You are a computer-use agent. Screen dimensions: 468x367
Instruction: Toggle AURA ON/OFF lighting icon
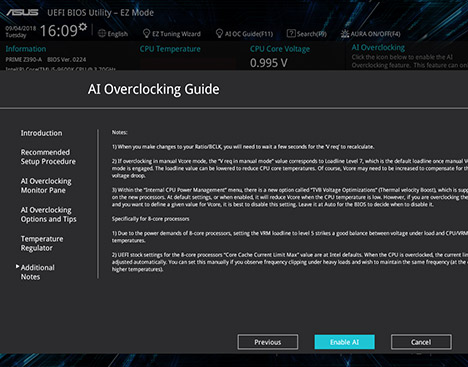pos(345,34)
